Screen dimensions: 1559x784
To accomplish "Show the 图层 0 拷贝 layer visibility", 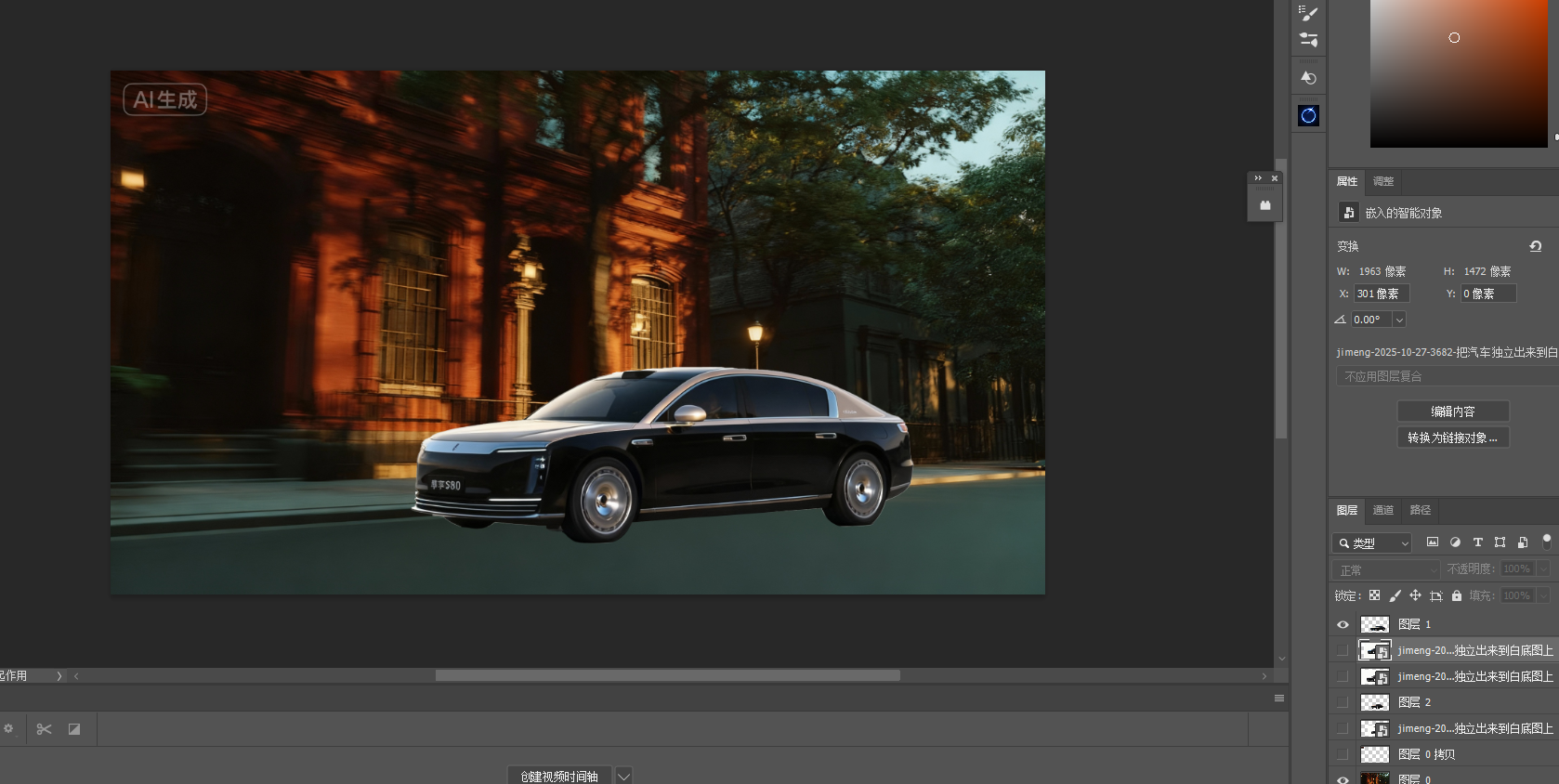I will (x=1343, y=754).
